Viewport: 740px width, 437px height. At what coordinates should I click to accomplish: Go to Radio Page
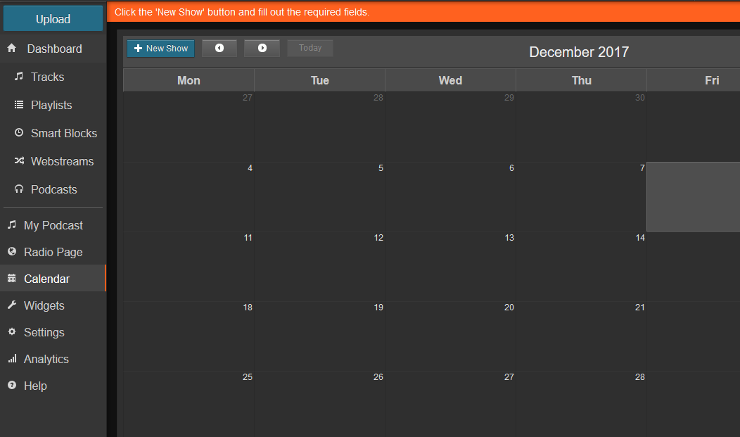[x=53, y=252]
